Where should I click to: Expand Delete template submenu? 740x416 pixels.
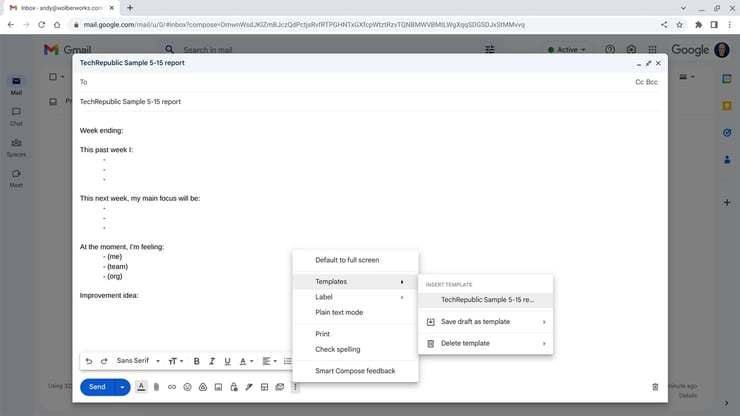pos(485,343)
